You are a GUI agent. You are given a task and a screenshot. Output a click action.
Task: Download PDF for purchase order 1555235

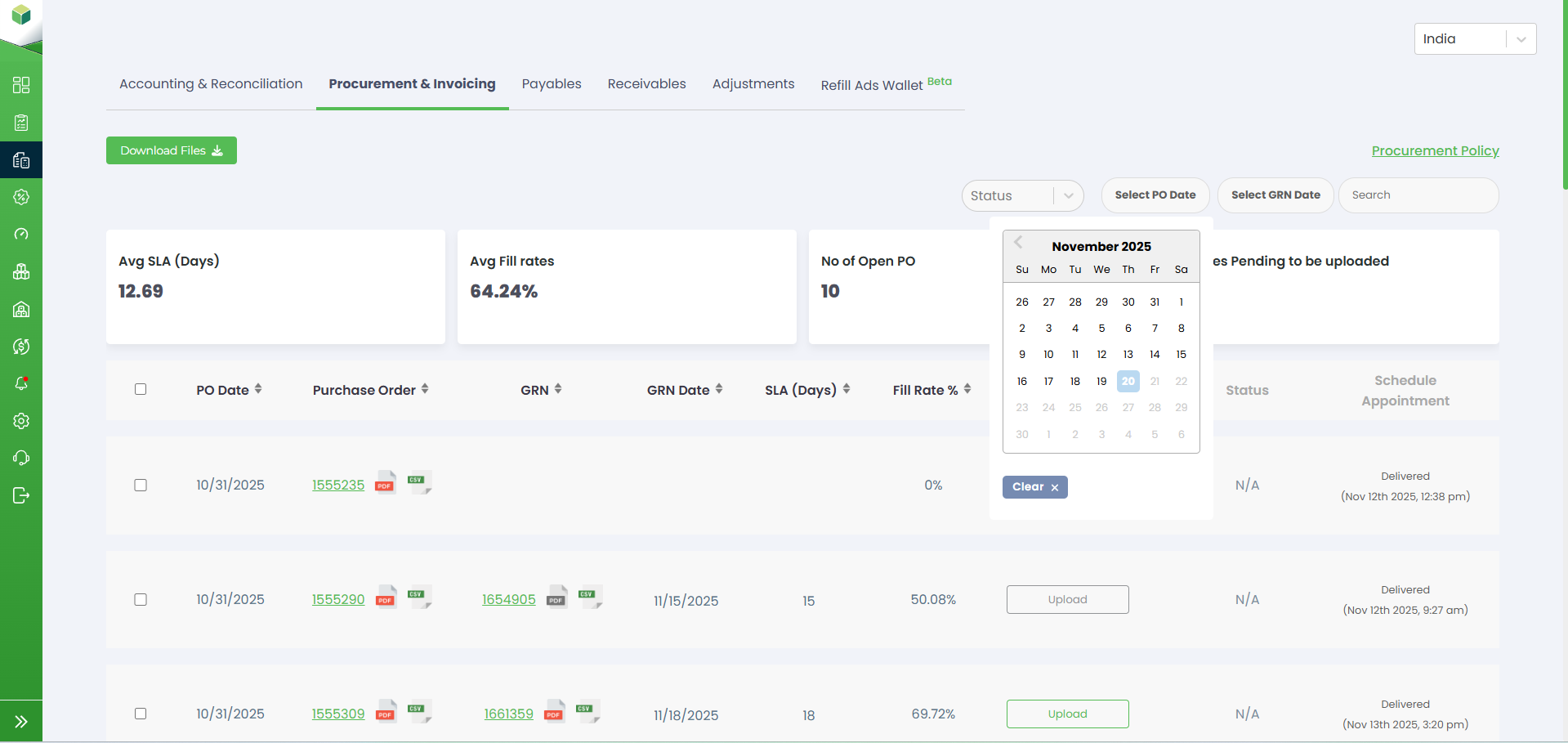click(385, 483)
